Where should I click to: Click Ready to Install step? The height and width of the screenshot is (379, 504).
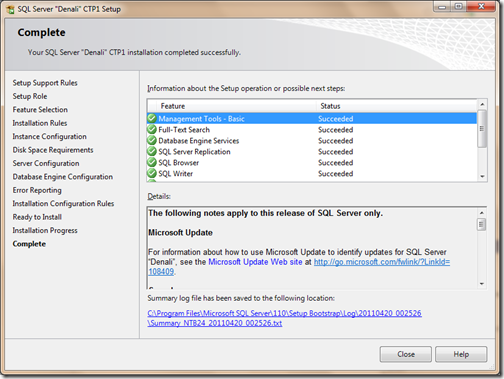pyautogui.click(x=37, y=217)
